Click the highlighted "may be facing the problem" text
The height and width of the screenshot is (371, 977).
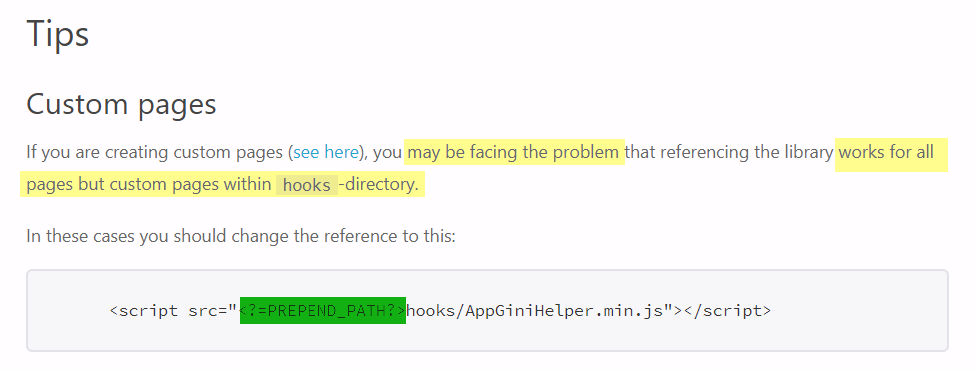514,152
